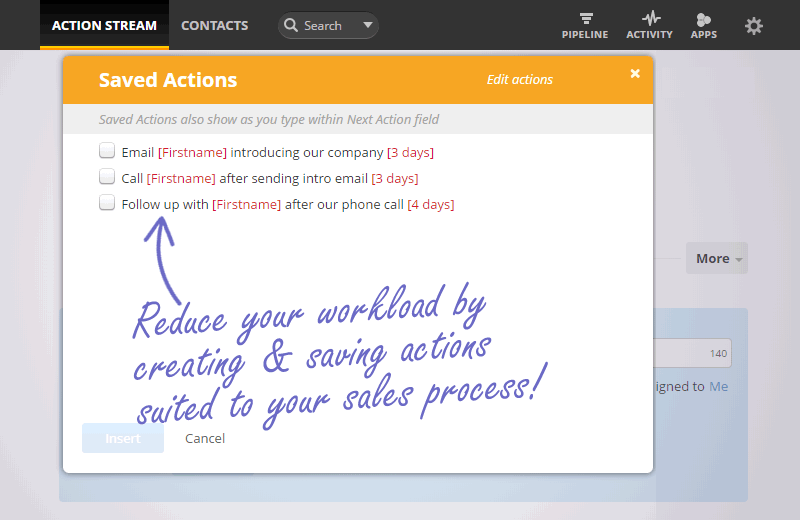Viewport: 800px width, 520px height.
Task: Click the '[3 days]' tag on Email action
Action: coord(410,153)
